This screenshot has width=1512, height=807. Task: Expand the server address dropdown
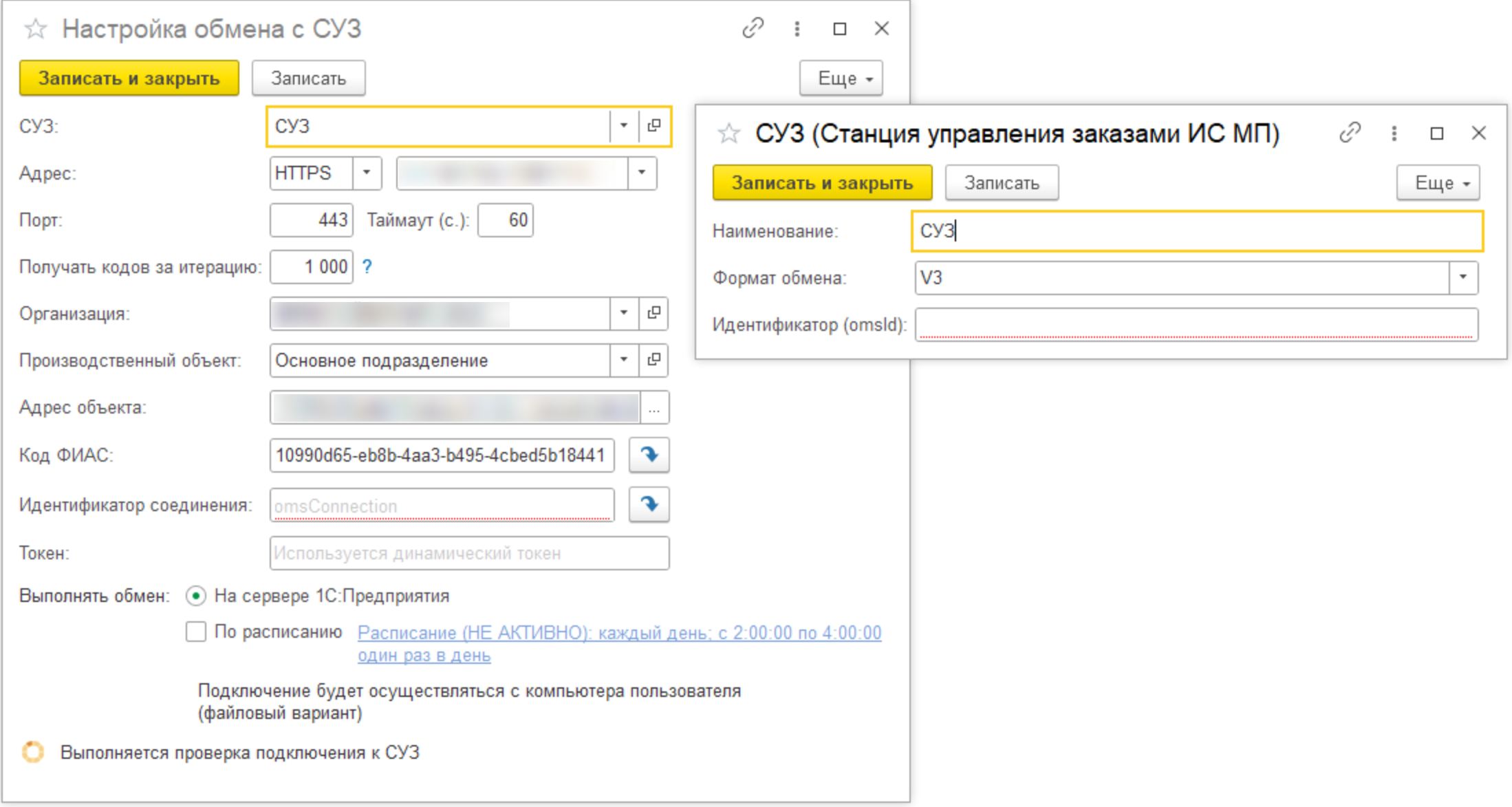click(x=642, y=173)
